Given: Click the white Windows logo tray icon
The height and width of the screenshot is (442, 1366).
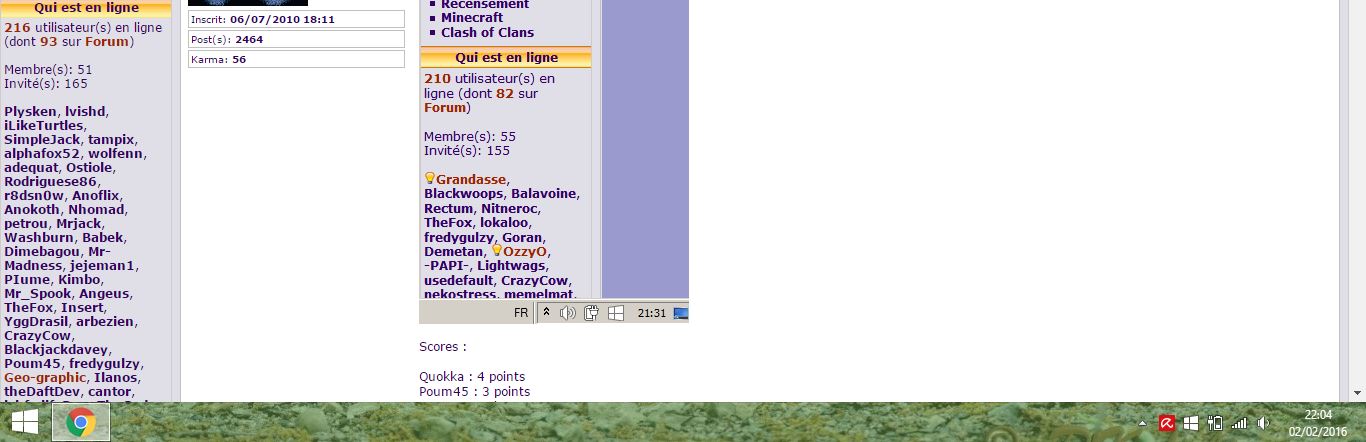Looking at the screenshot, I should pos(1190,423).
